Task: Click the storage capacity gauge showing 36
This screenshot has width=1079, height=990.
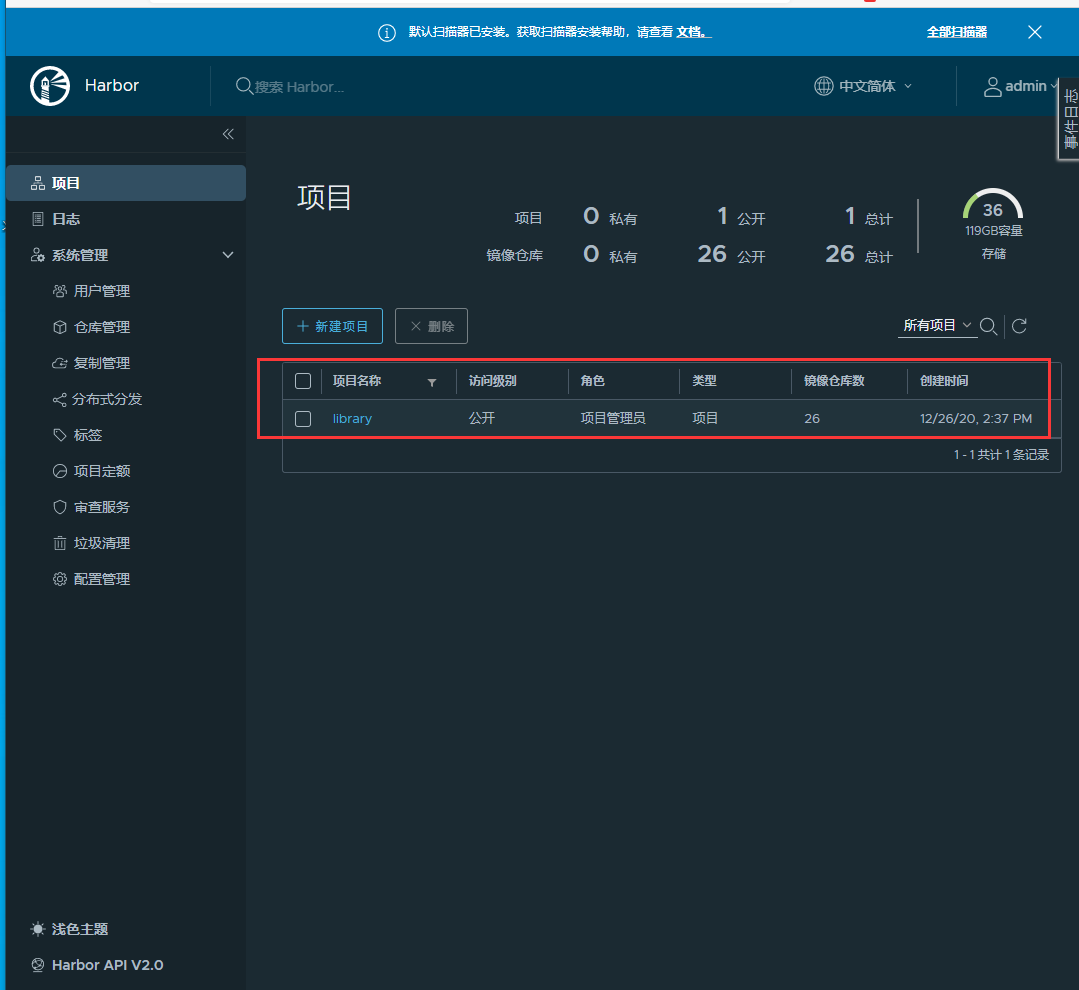Action: pos(992,204)
